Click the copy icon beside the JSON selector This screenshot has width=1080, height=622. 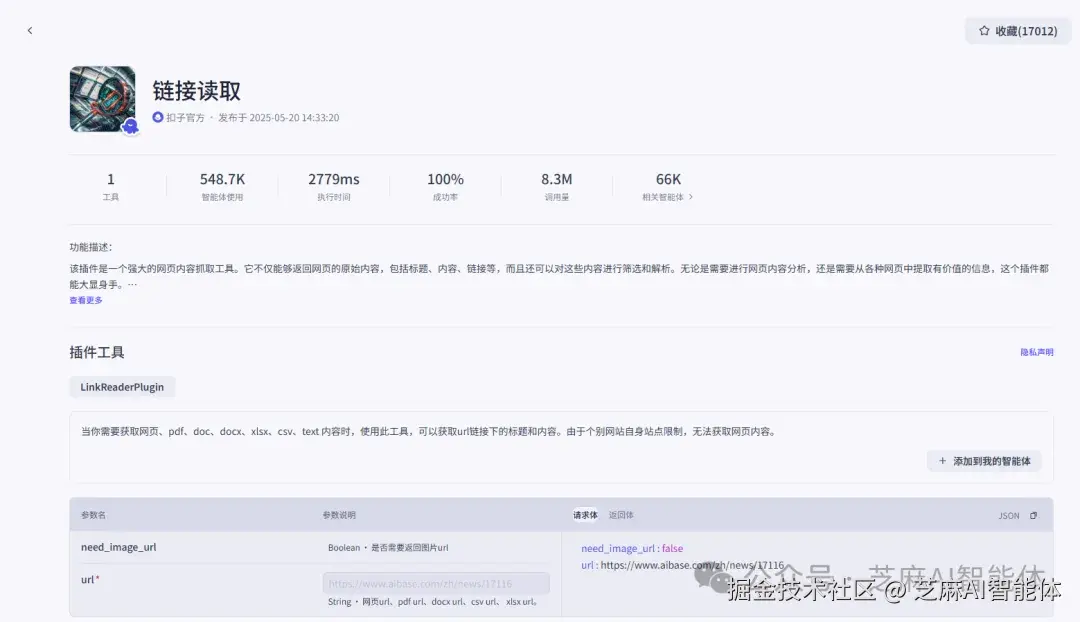(1033, 515)
